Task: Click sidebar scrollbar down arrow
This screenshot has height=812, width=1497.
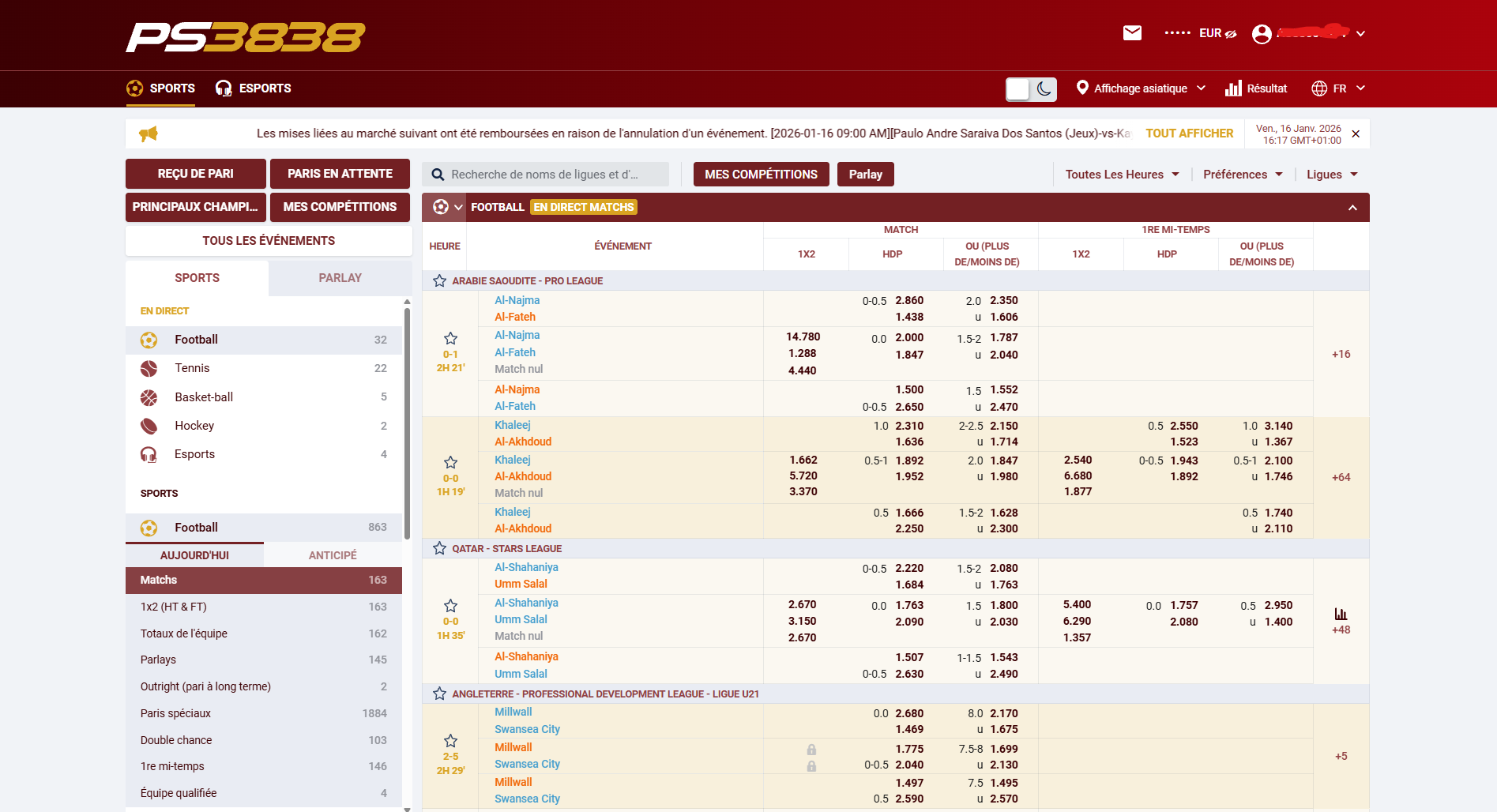Action: pos(407,809)
